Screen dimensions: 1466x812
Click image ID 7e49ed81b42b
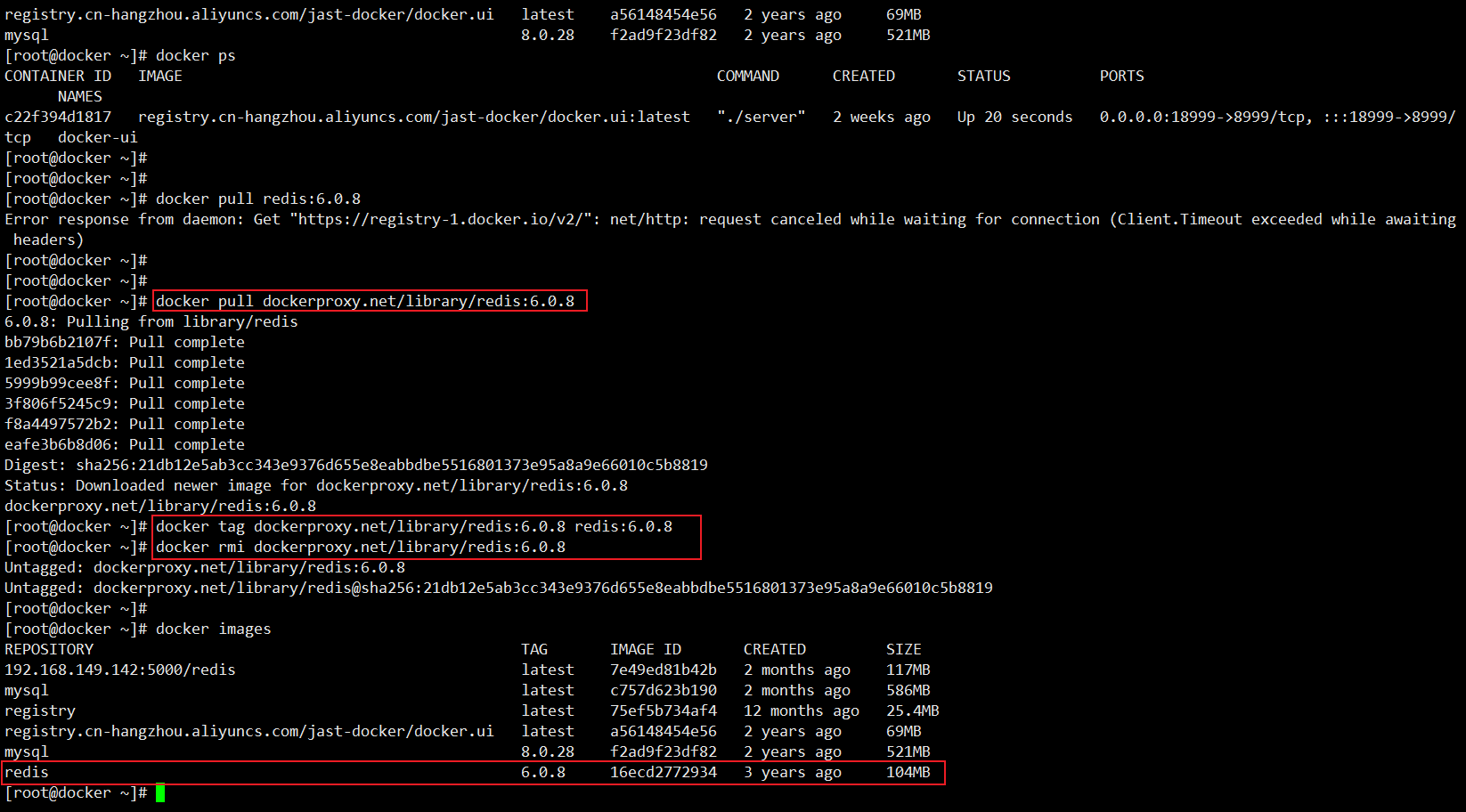[x=664, y=670]
